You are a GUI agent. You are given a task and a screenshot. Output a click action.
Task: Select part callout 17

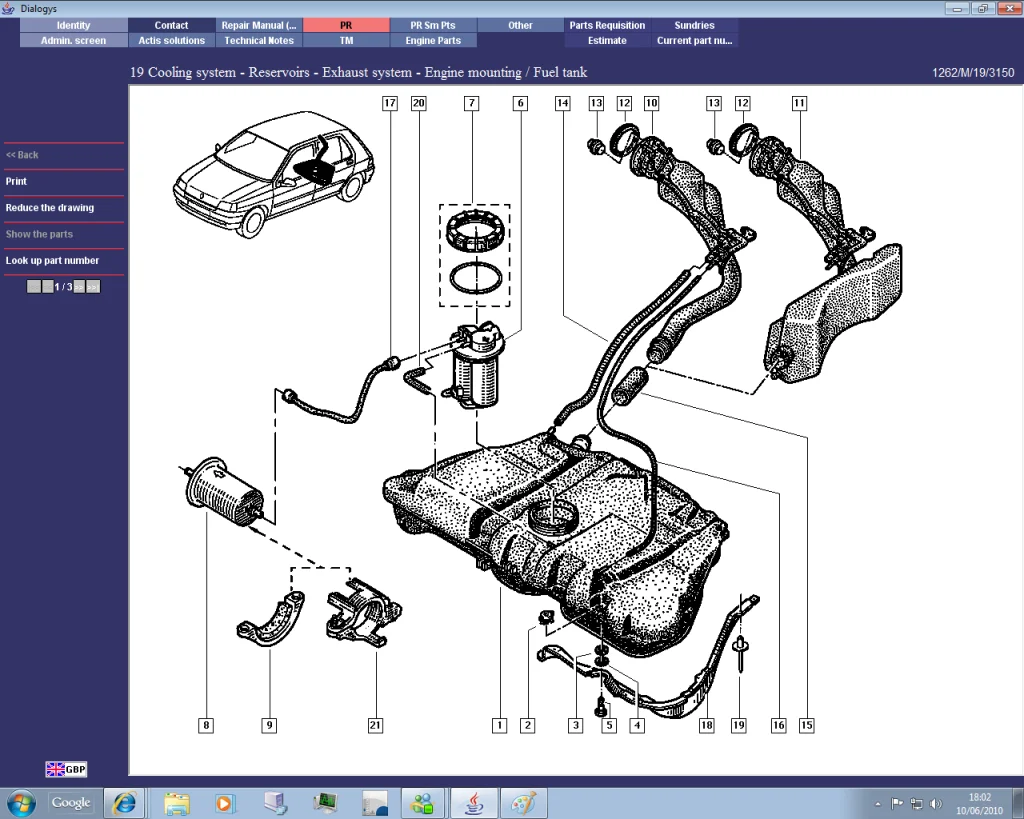390,103
